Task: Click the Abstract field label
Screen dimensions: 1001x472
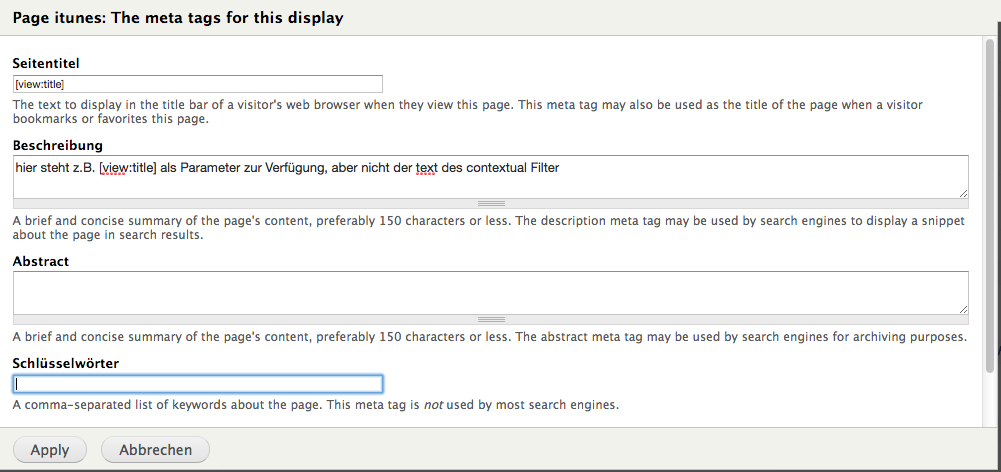Action: coord(41,261)
